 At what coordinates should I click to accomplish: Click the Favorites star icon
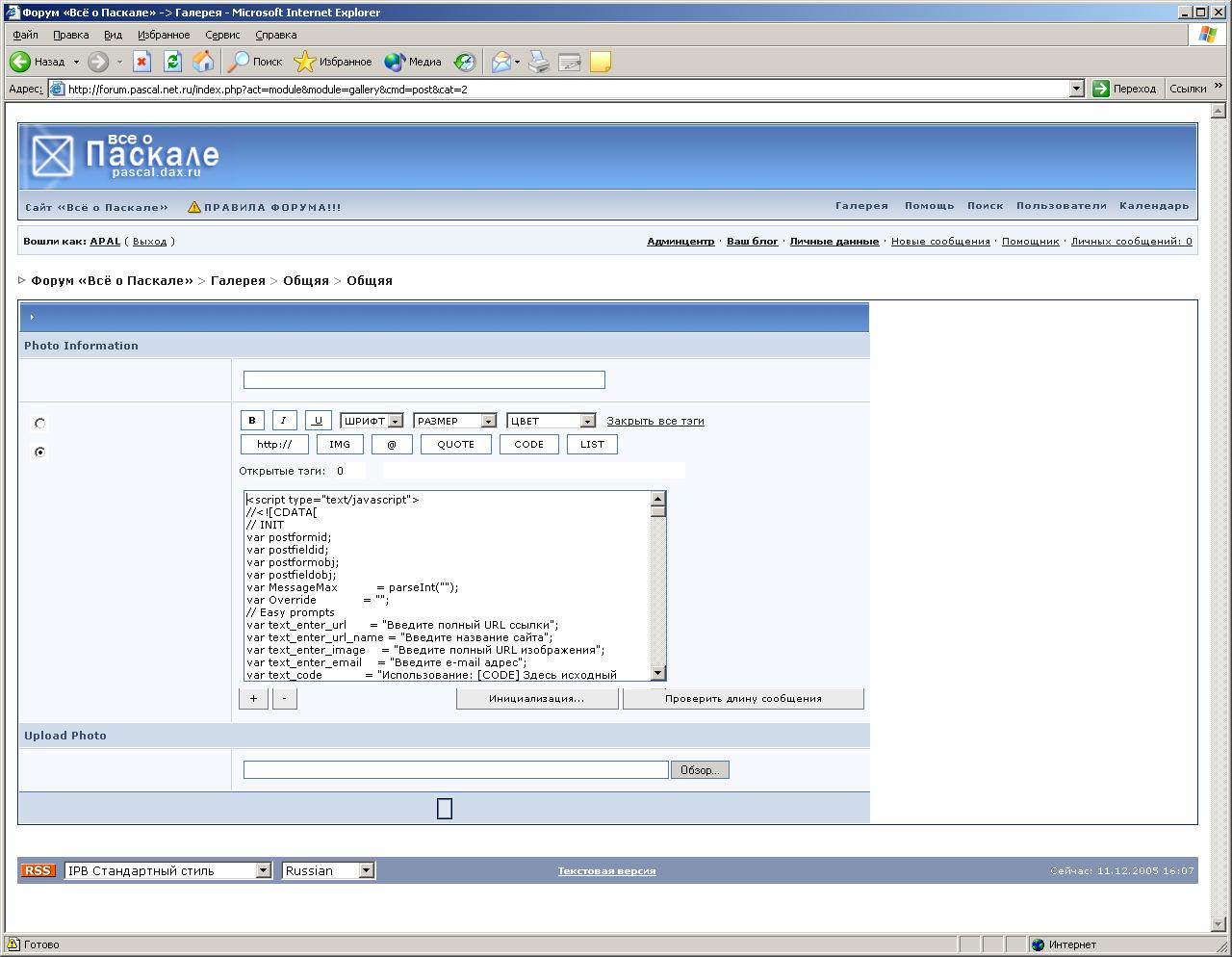[305, 62]
